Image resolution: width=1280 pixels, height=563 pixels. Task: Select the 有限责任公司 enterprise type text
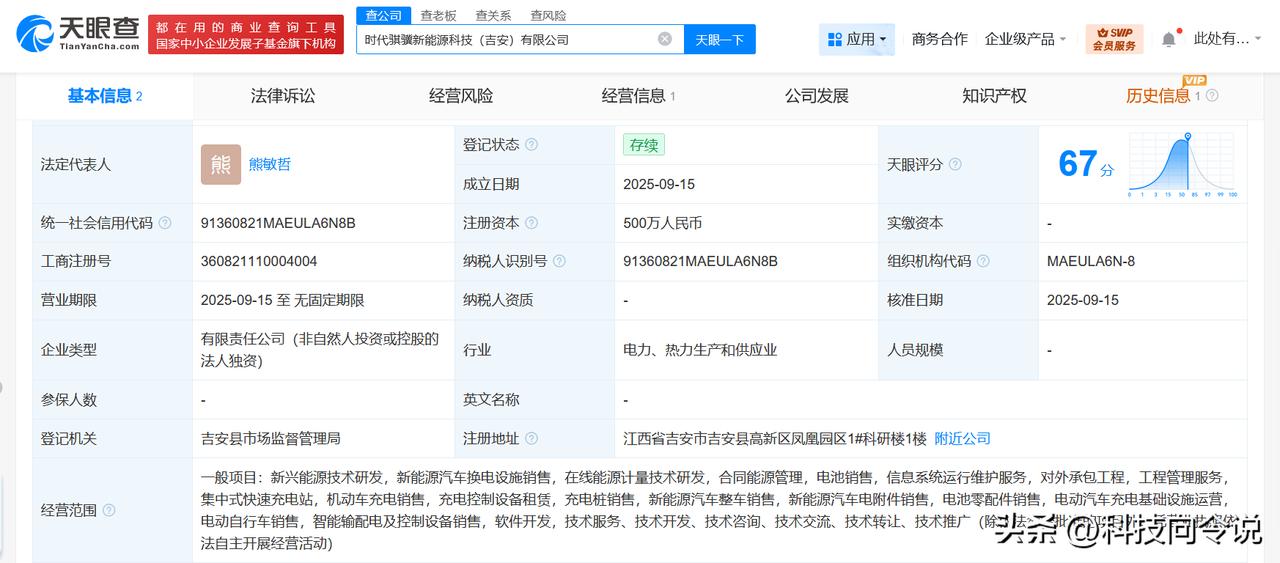pos(320,350)
